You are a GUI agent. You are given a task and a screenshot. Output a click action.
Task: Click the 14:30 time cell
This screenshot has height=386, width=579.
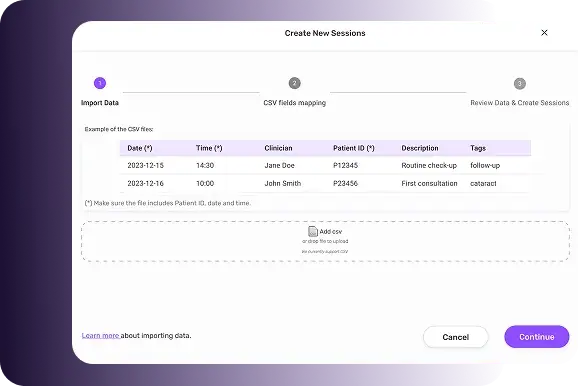tap(205, 165)
